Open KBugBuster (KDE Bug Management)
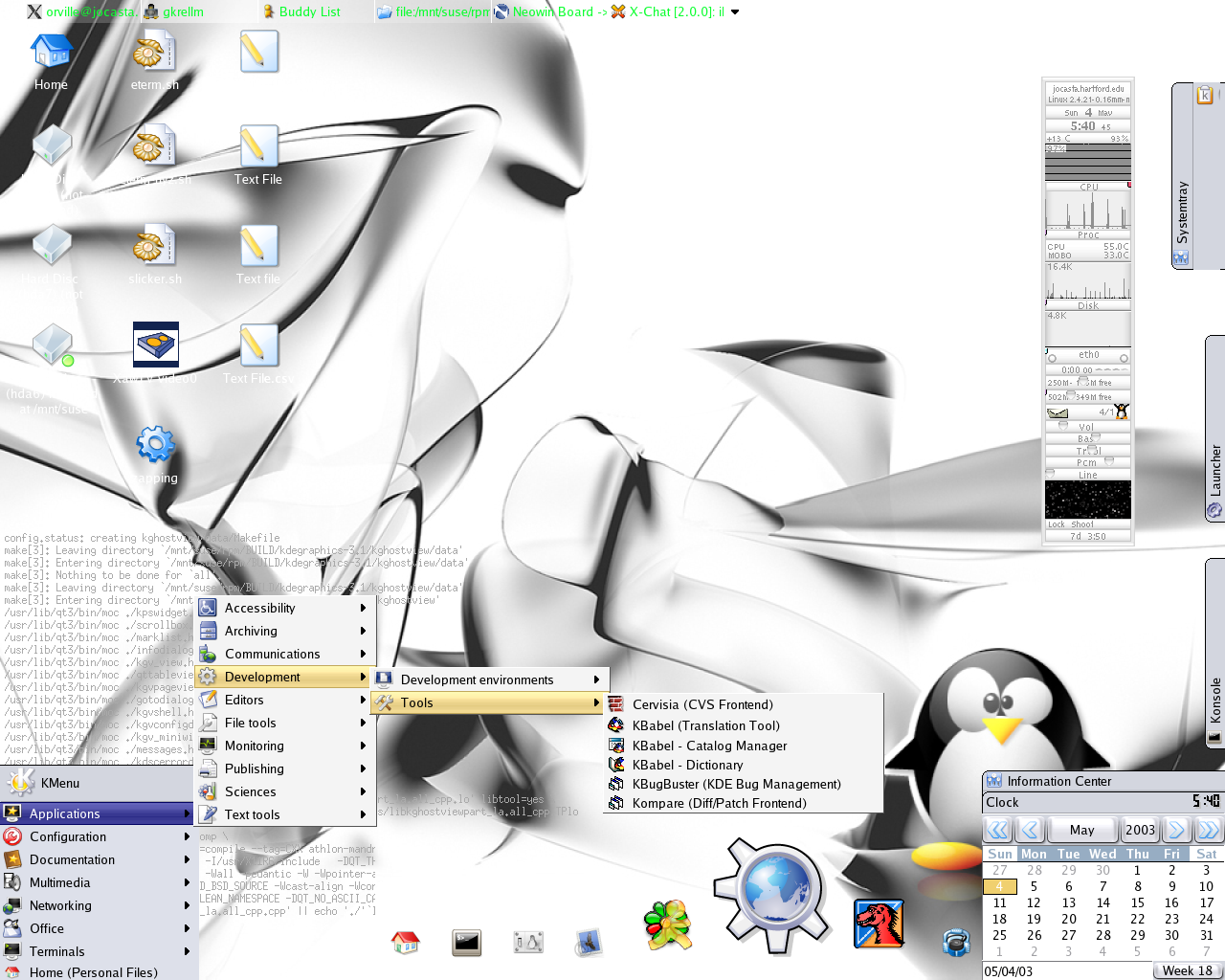This screenshot has height=980, width=1225. coord(743,784)
